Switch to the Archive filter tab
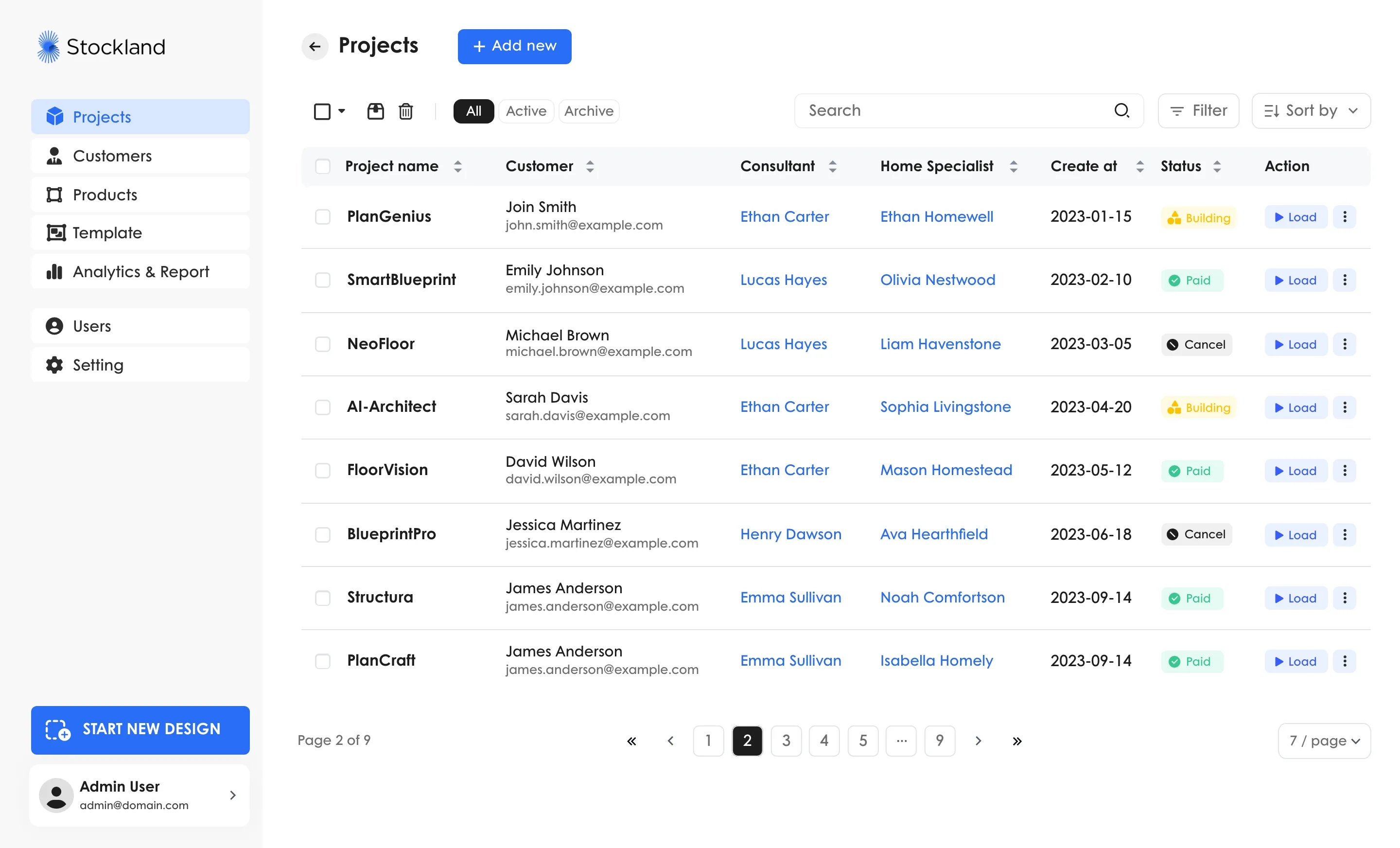 coord(589,111)
